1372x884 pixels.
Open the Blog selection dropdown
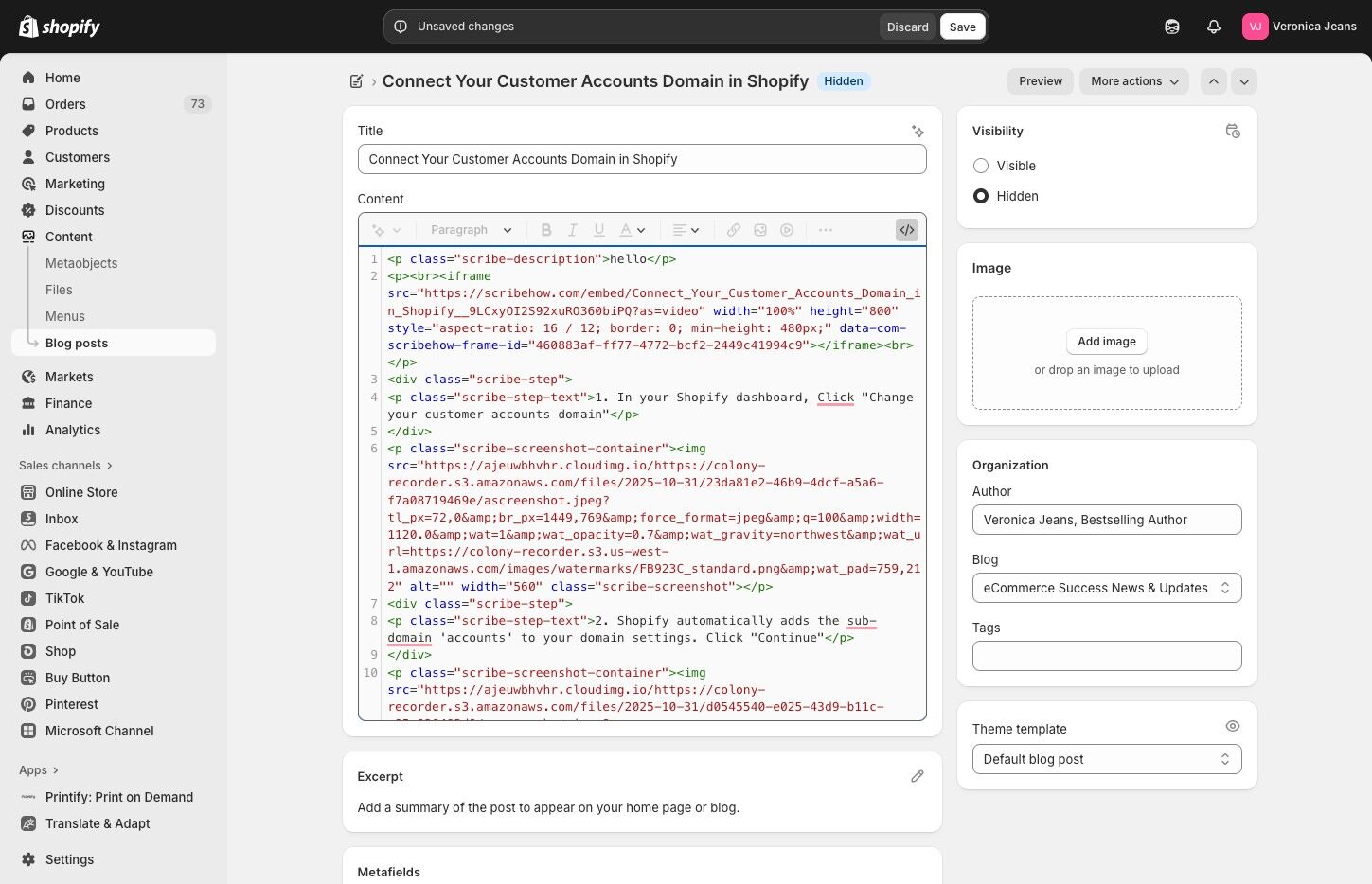click(1106, 588)
